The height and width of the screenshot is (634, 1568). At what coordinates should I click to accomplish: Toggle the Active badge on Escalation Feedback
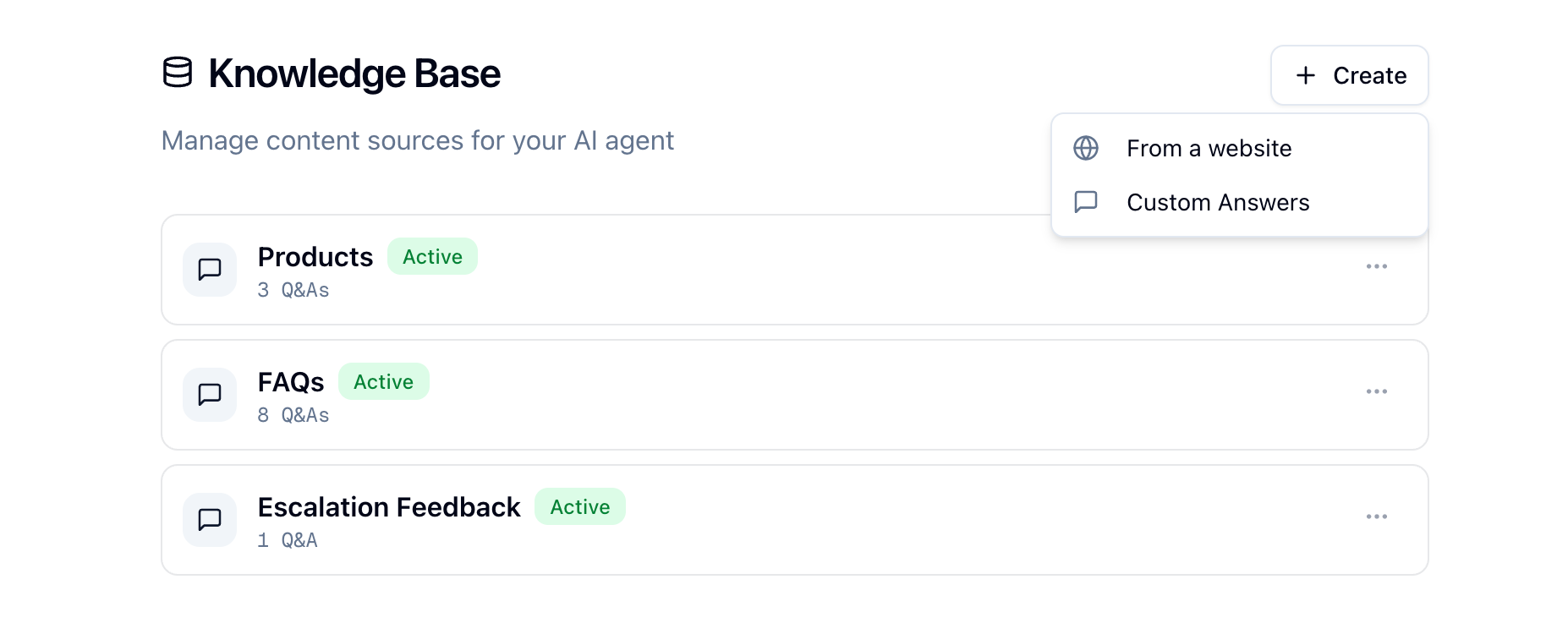(579, 506)
